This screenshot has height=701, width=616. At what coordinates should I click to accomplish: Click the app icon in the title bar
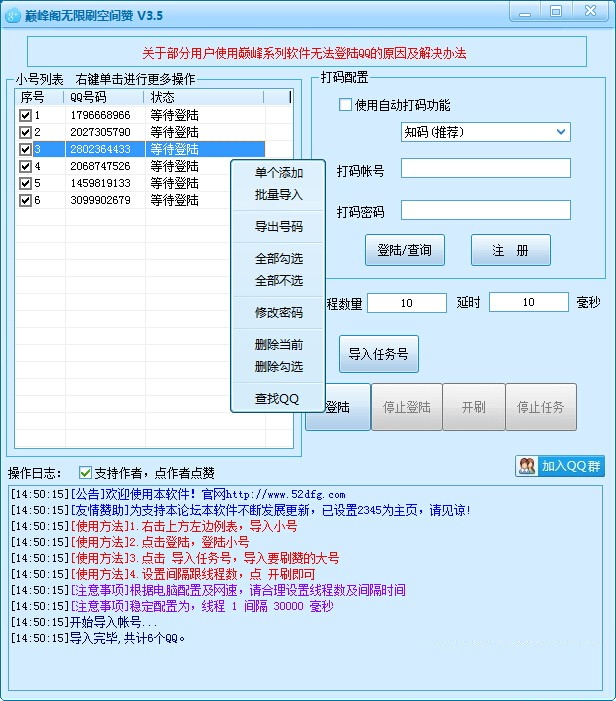tap(13, 15)
